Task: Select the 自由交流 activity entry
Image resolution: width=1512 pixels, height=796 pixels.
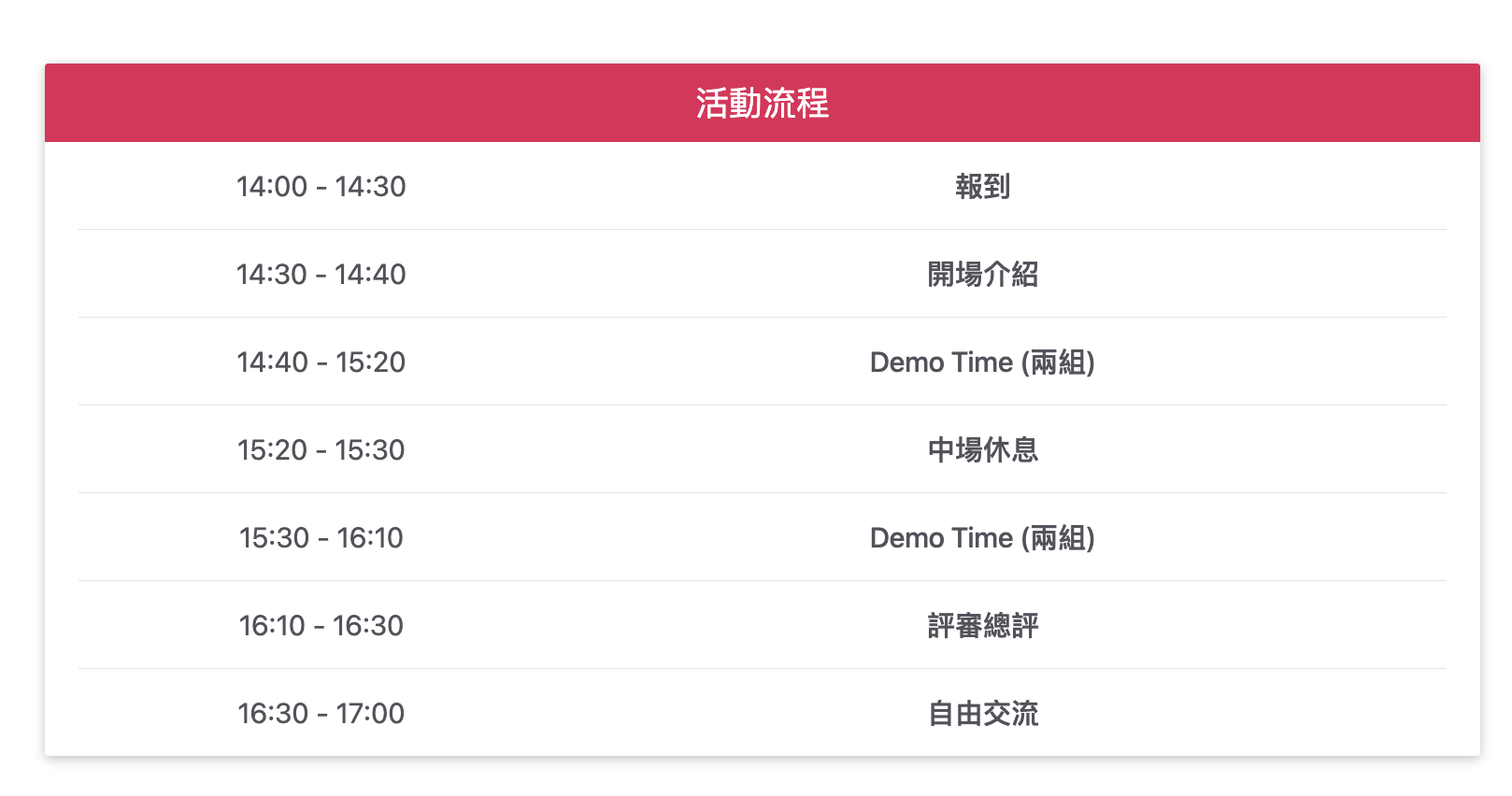Action: [x=982, y=714]
